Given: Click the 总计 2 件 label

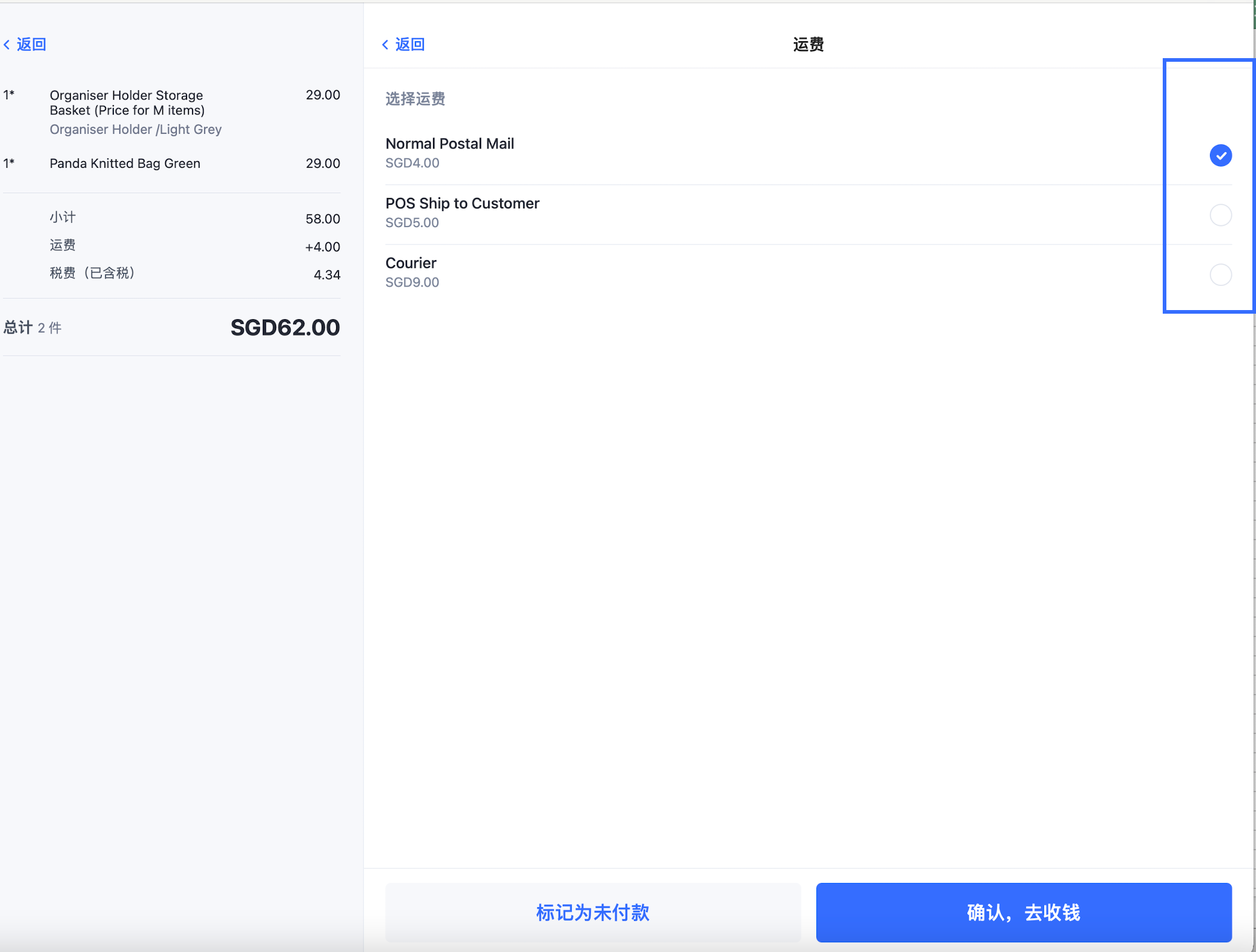Looking at the screenshot, I should 33,328.
